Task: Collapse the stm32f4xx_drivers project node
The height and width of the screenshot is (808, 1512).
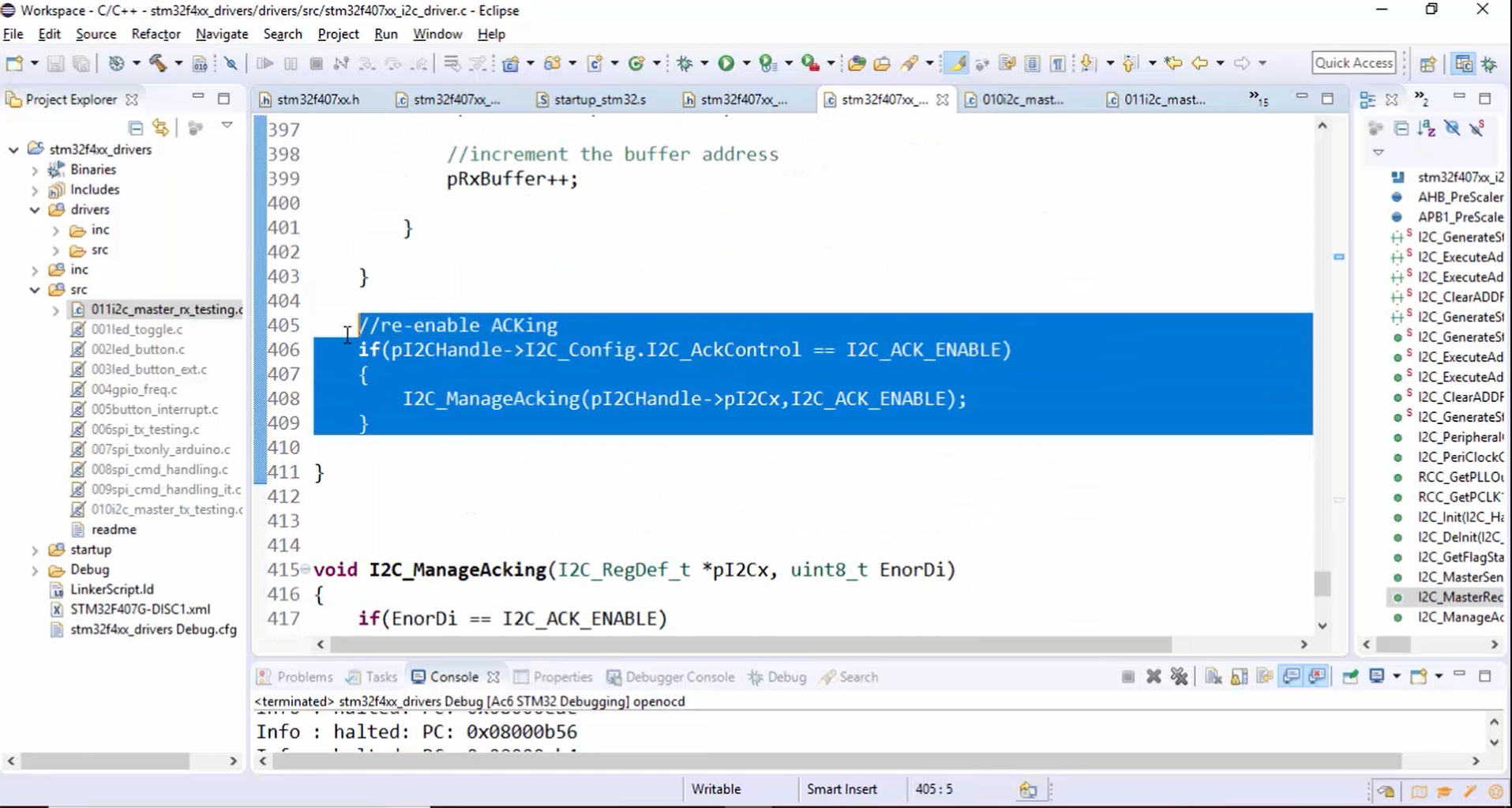Action: tap(13, 149)
